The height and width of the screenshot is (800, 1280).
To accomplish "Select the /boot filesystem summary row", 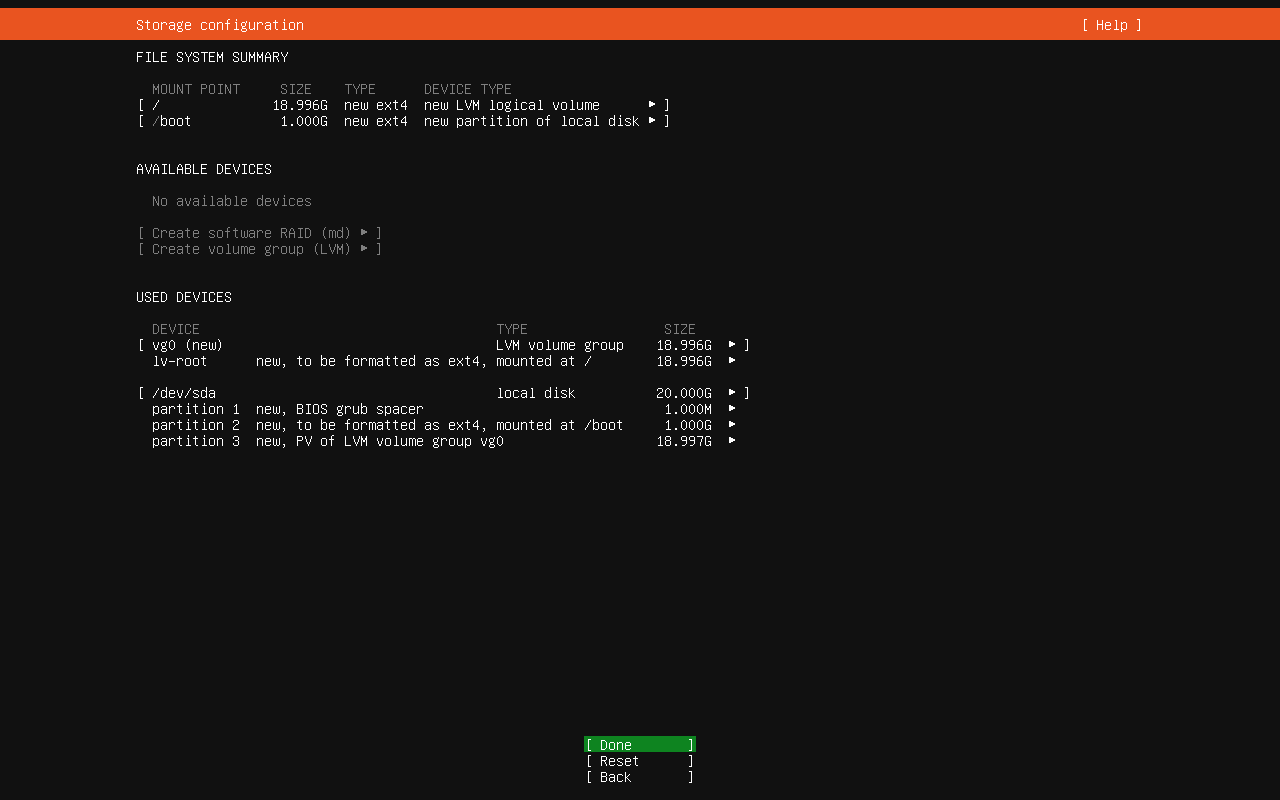I will (400, 121).
